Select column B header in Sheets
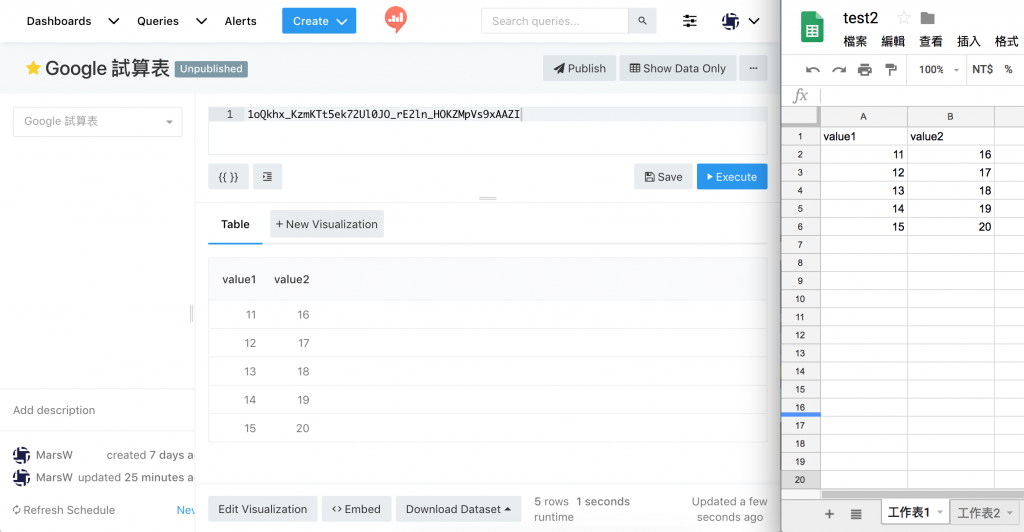 coord(950,116)
